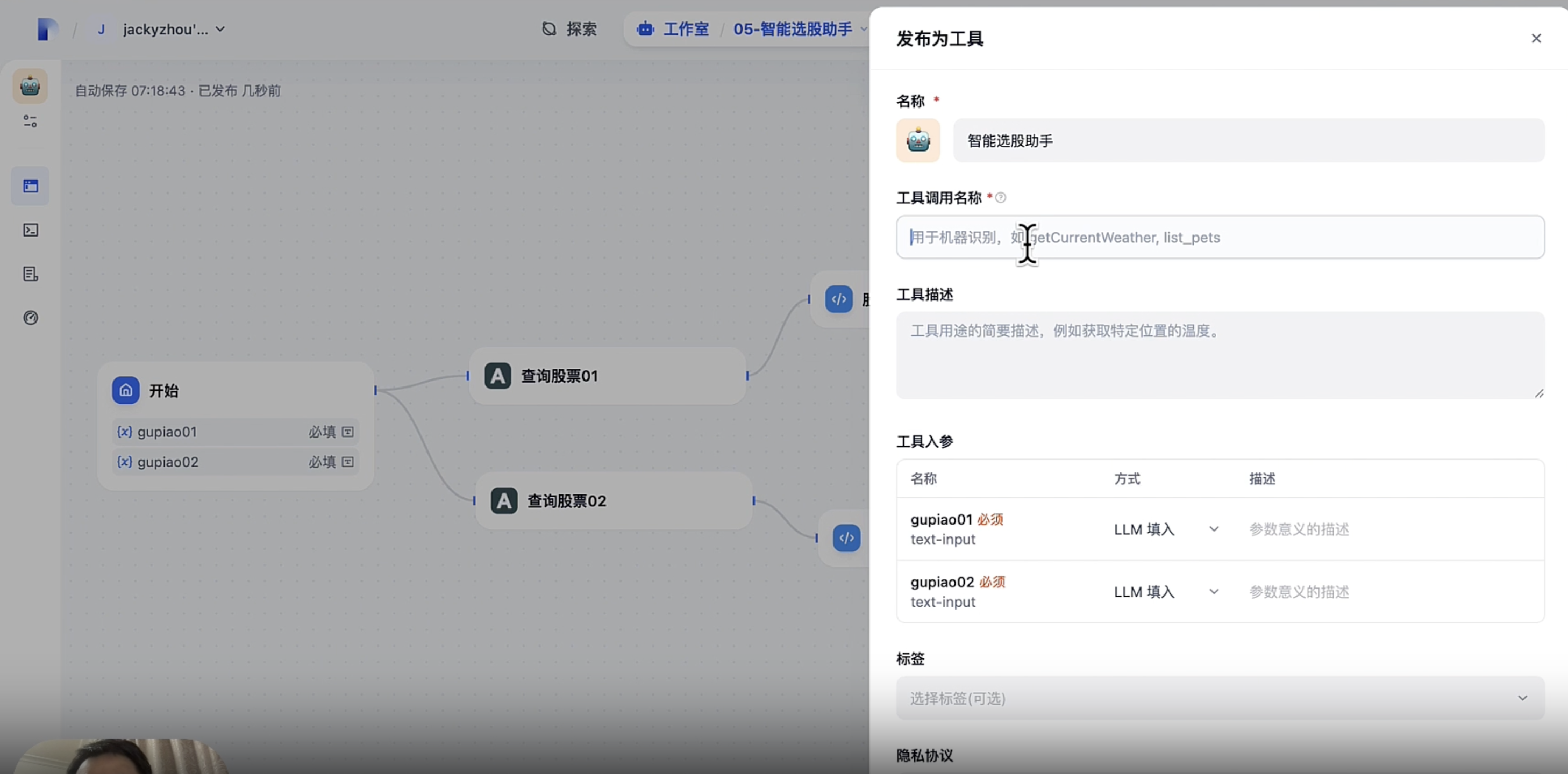
Task: Click the 05-智能选股助手 app name link
Action: [792, 29]
